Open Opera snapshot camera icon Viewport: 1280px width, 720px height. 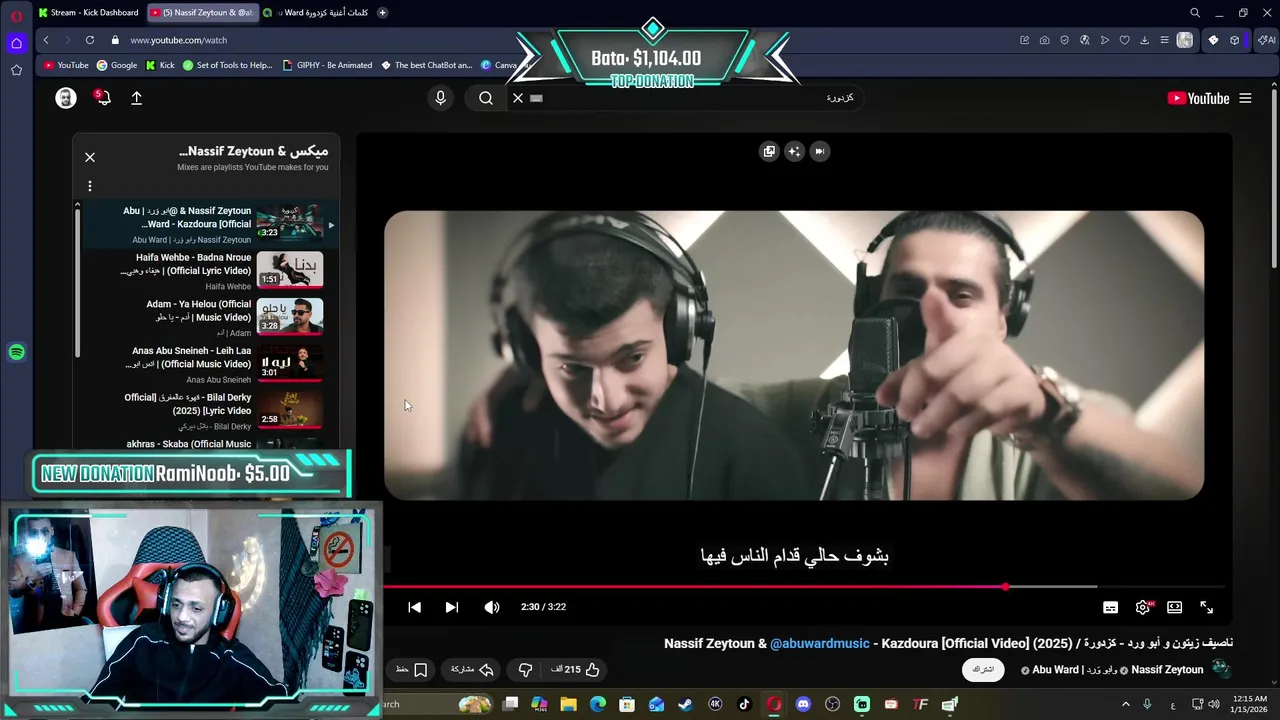1044,40
